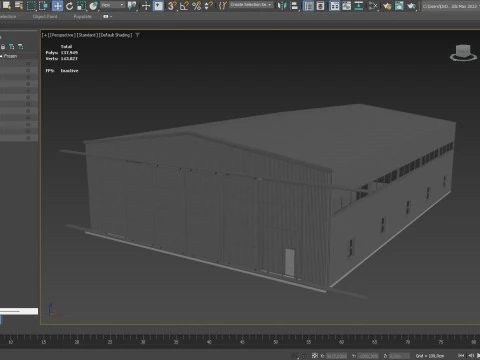Click the Render Production teapot icon
The height and width of the screenshot is (360, 480).
[x=412, y=6]
